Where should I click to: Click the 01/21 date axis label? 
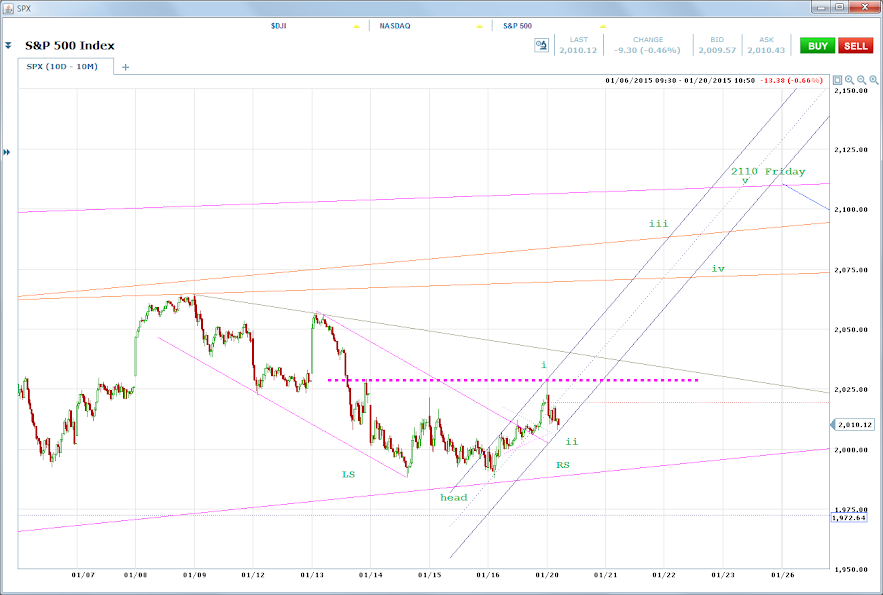point(605,575)
